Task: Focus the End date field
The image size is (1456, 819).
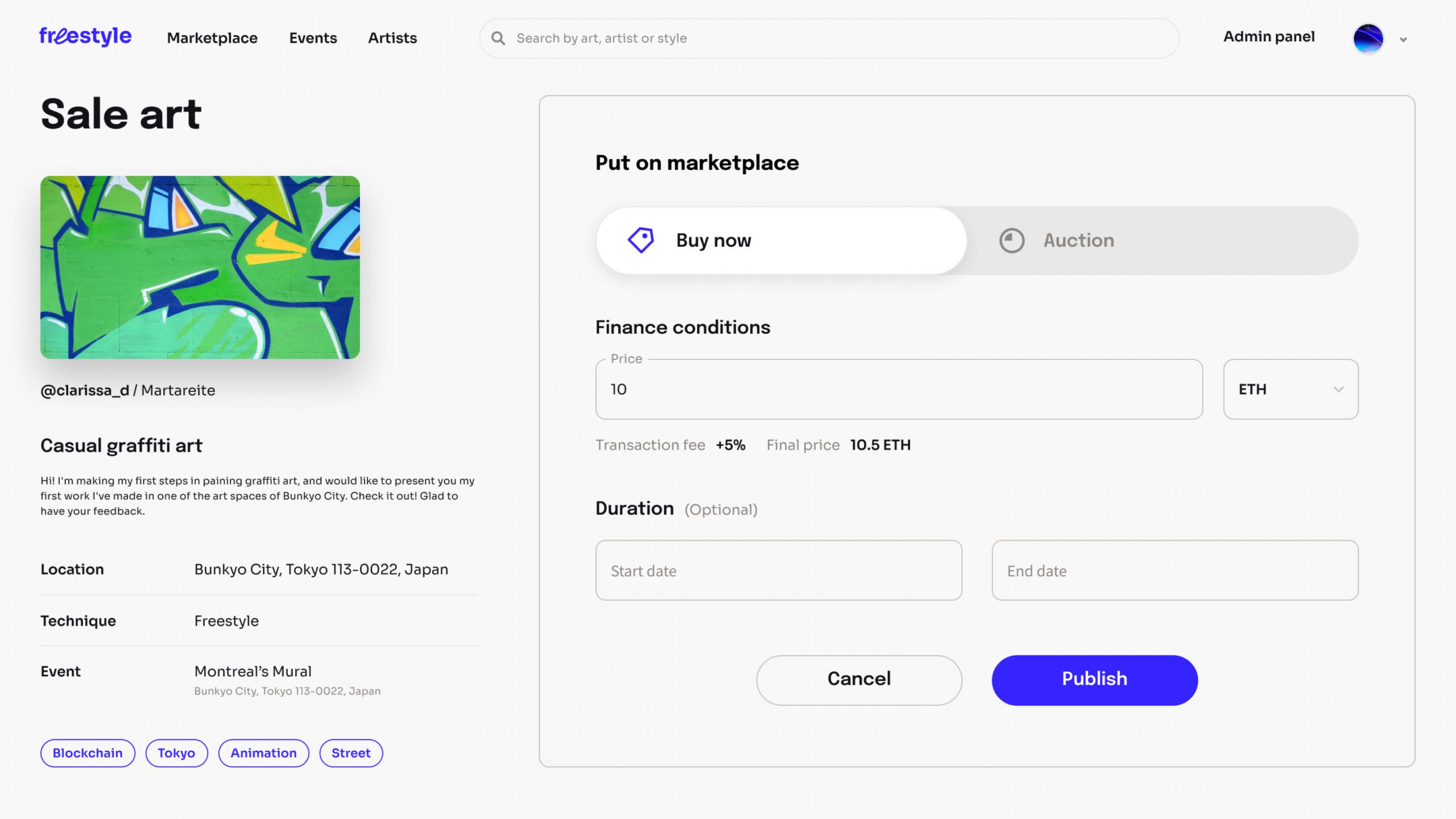Action: click(x=1174, y=570)
